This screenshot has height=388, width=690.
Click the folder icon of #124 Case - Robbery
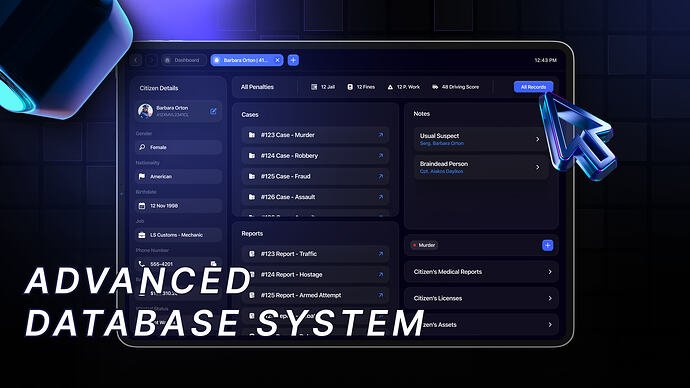pos(252,156)
